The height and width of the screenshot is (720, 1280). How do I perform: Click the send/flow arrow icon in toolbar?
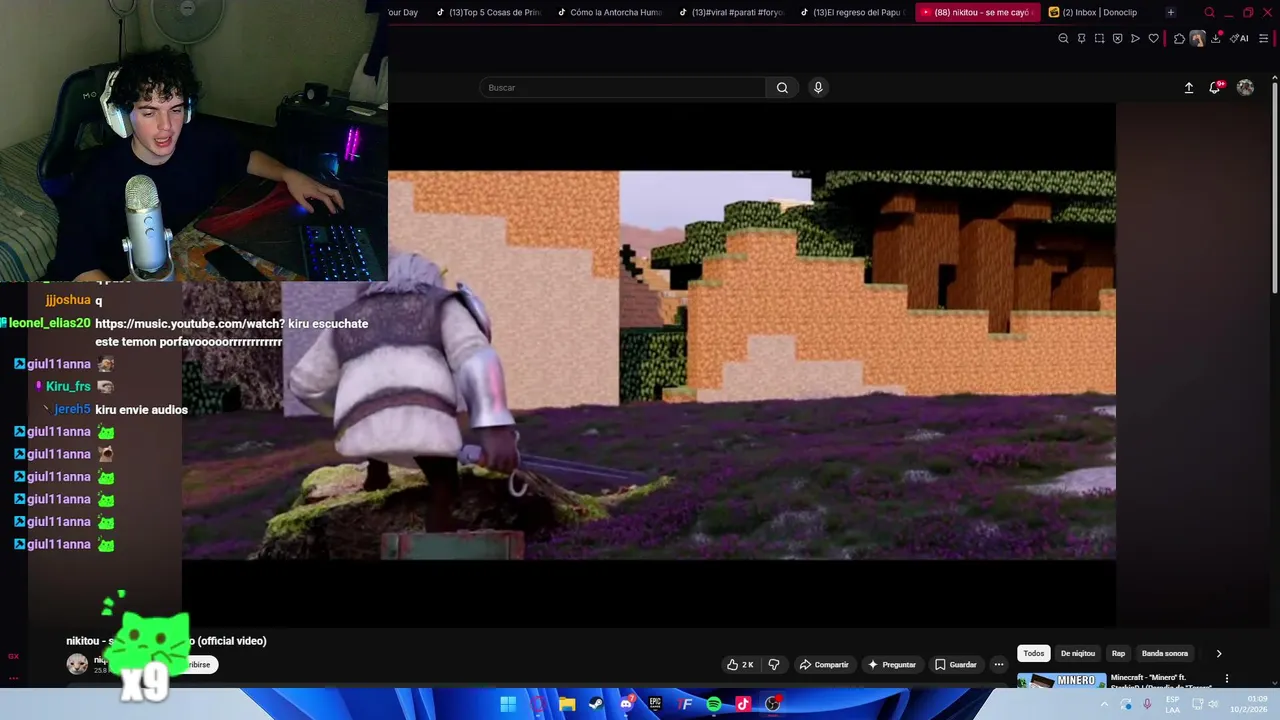tap(1135, 39)
